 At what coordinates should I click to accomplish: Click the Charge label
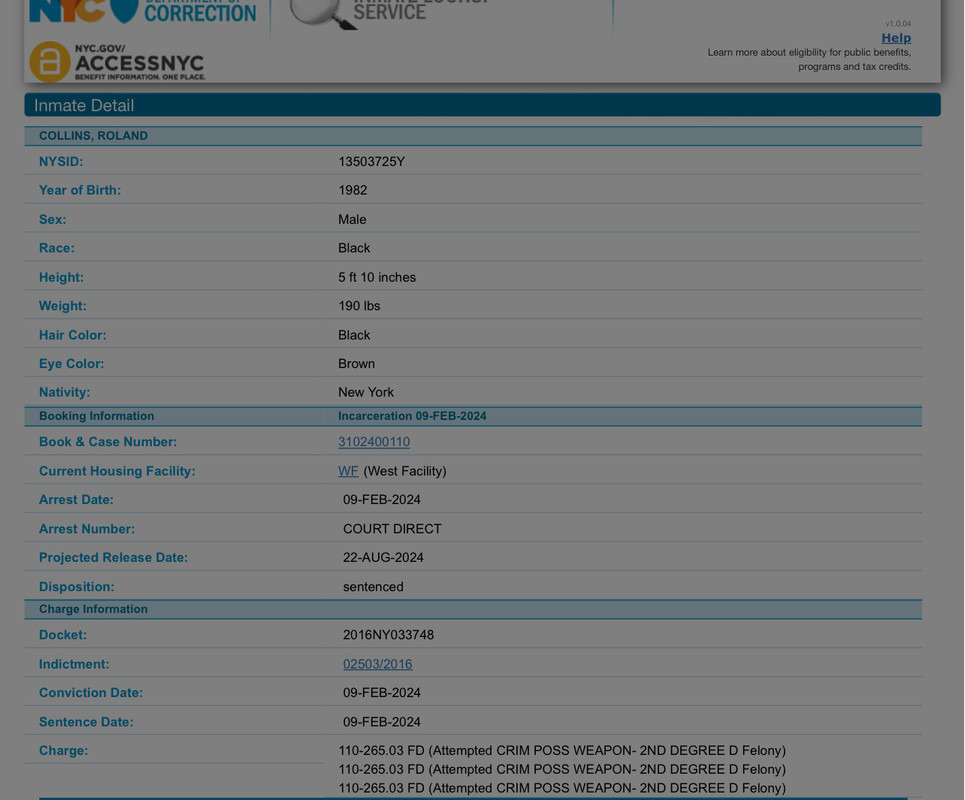63,751
